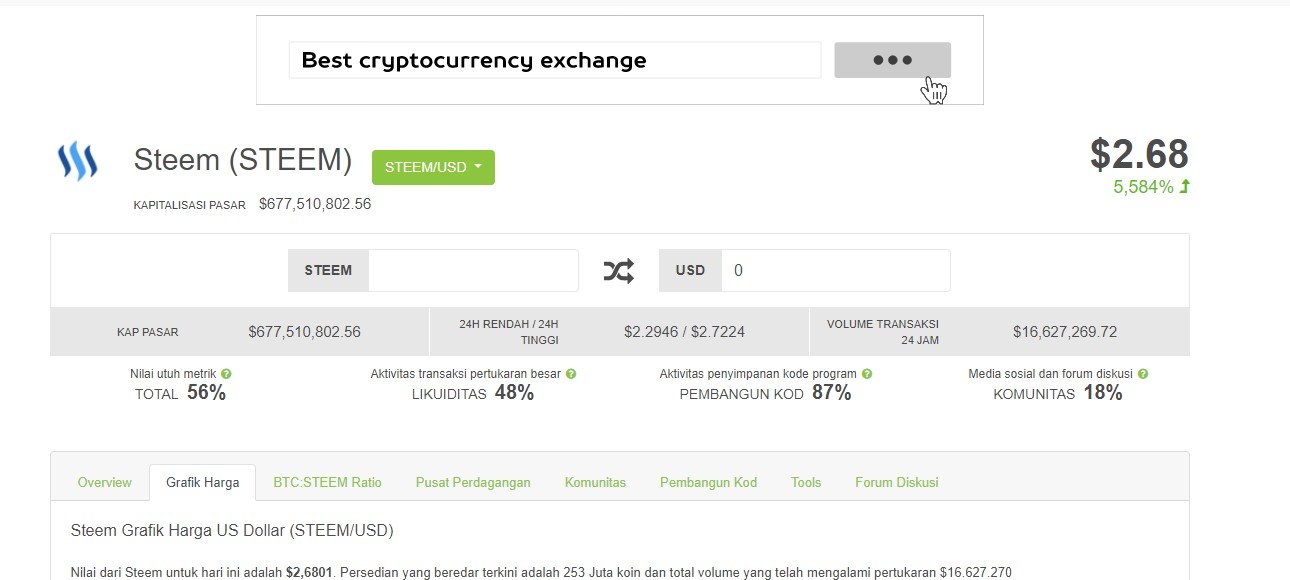The width and height of the screenshot is (1290, 580).
Task: Switch to the Overview tab
Action: point(104,482)
